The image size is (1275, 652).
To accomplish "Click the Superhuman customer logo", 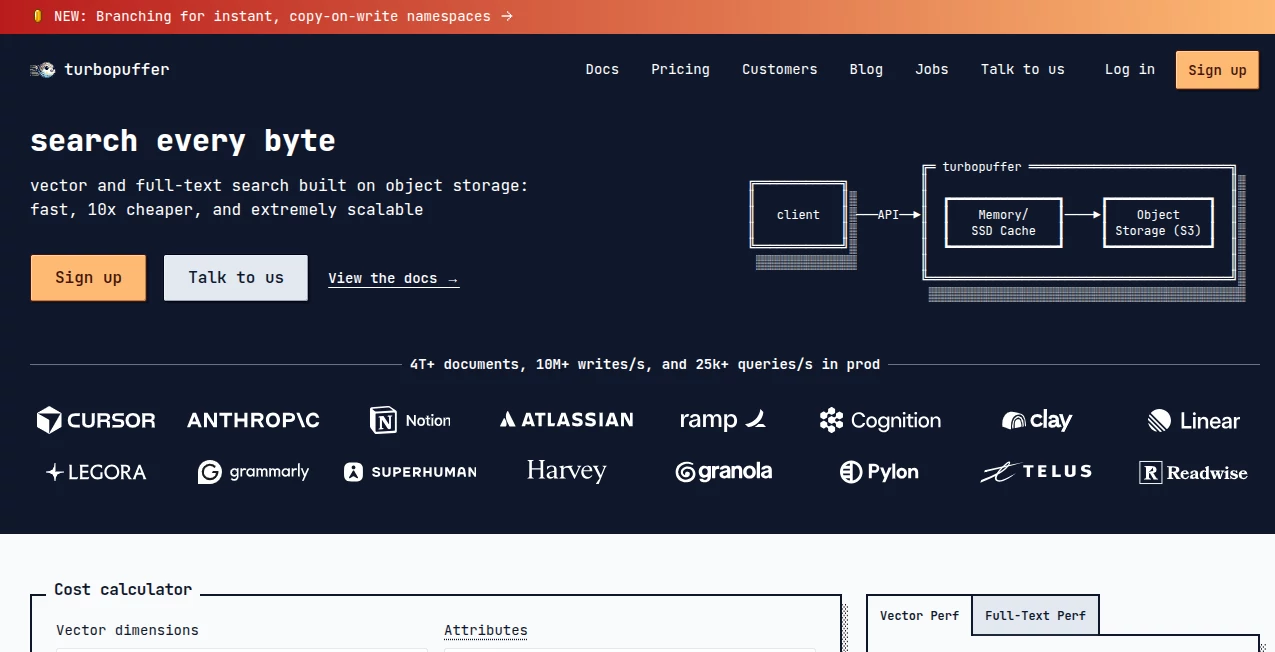I will tap(410, 472).
